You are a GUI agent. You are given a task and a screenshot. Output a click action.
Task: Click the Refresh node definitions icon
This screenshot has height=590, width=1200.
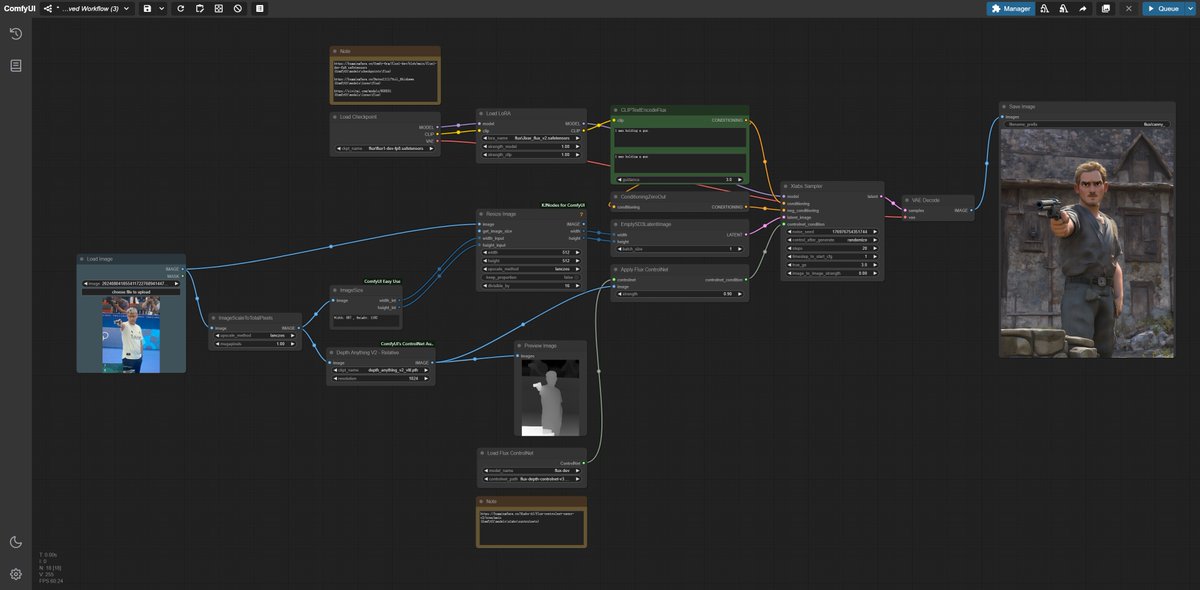tap(181, 8)
